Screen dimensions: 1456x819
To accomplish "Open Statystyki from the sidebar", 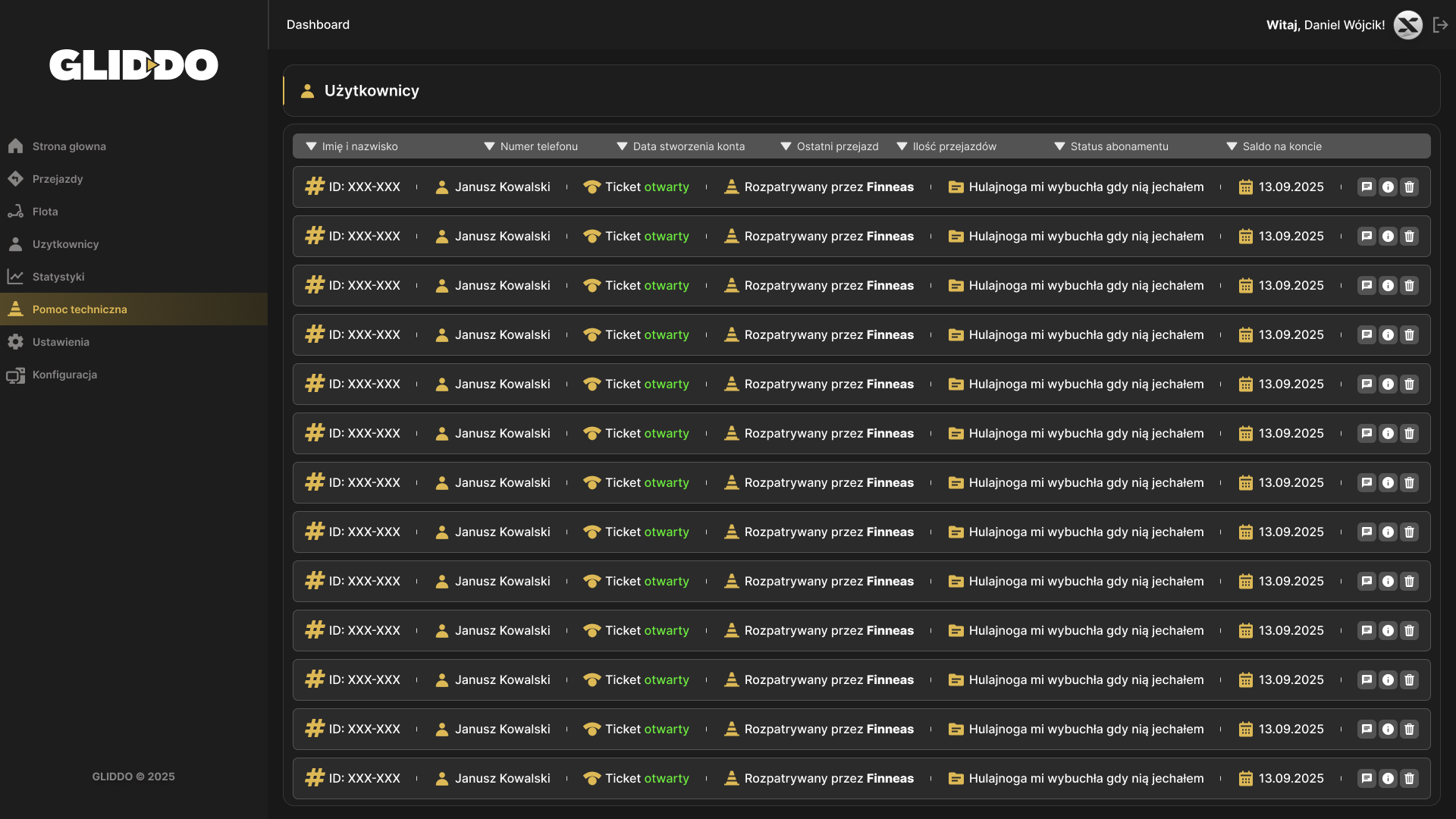I will [58, 277].
